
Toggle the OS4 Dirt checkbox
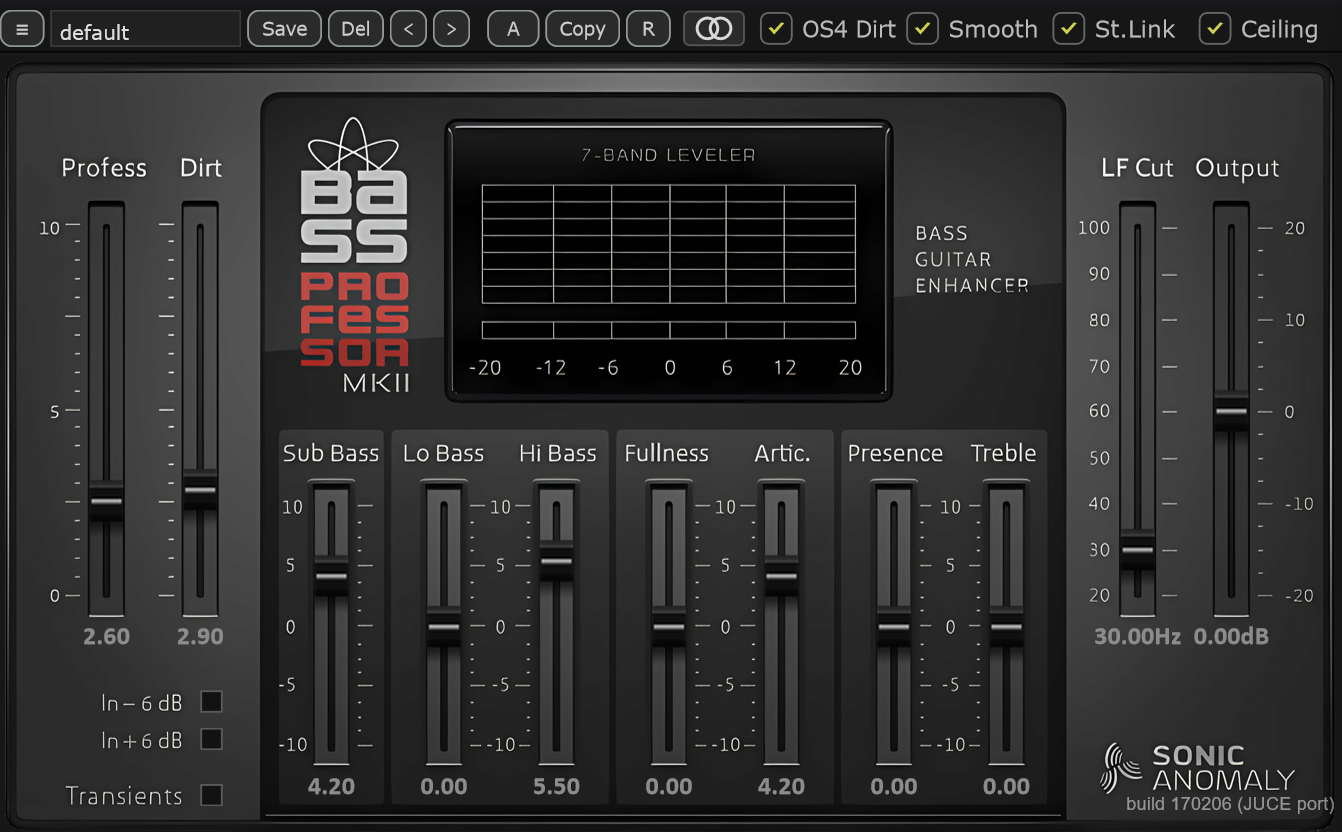(x=776, y=29)
